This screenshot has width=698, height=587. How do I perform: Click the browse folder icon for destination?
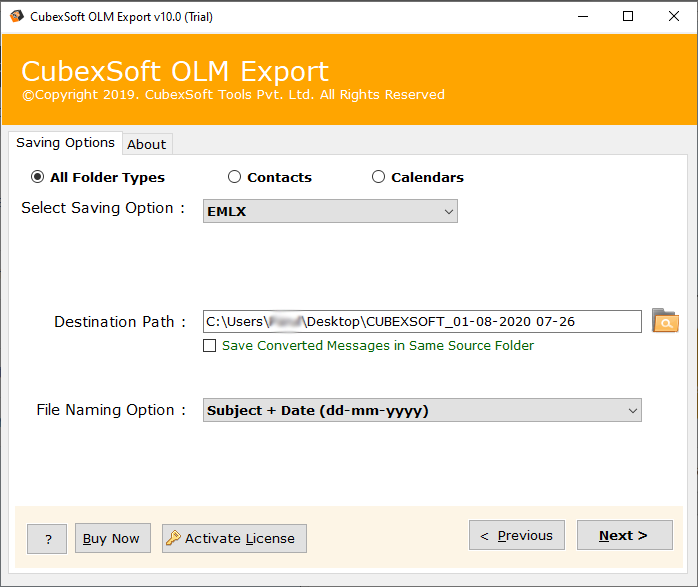coord(665,321)
